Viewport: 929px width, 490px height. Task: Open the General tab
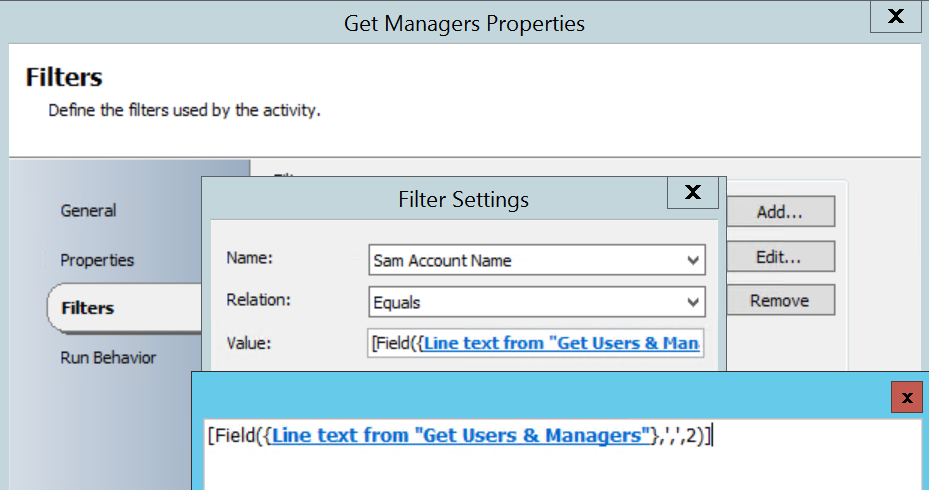(88, 211)
